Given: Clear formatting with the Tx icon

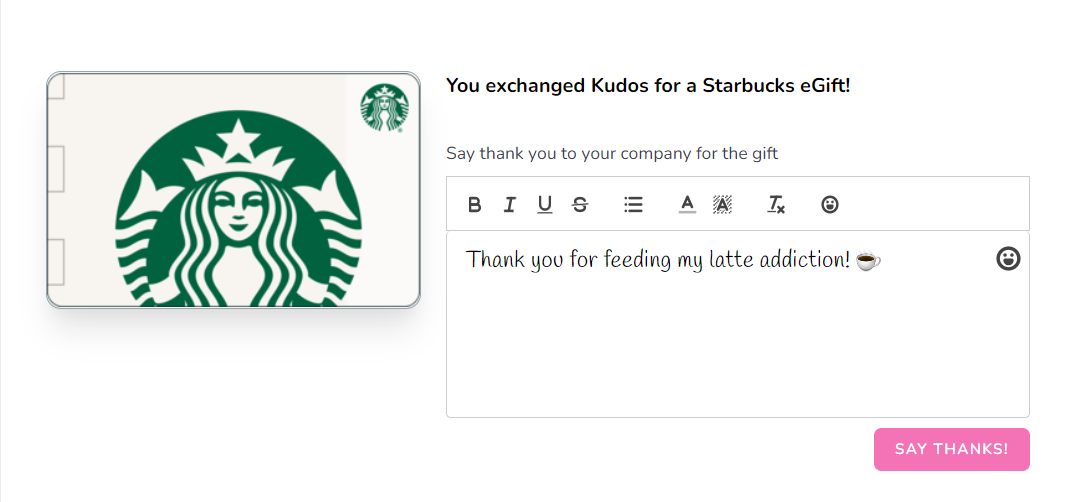Looking at the screenshot, I should click(776, 205).
